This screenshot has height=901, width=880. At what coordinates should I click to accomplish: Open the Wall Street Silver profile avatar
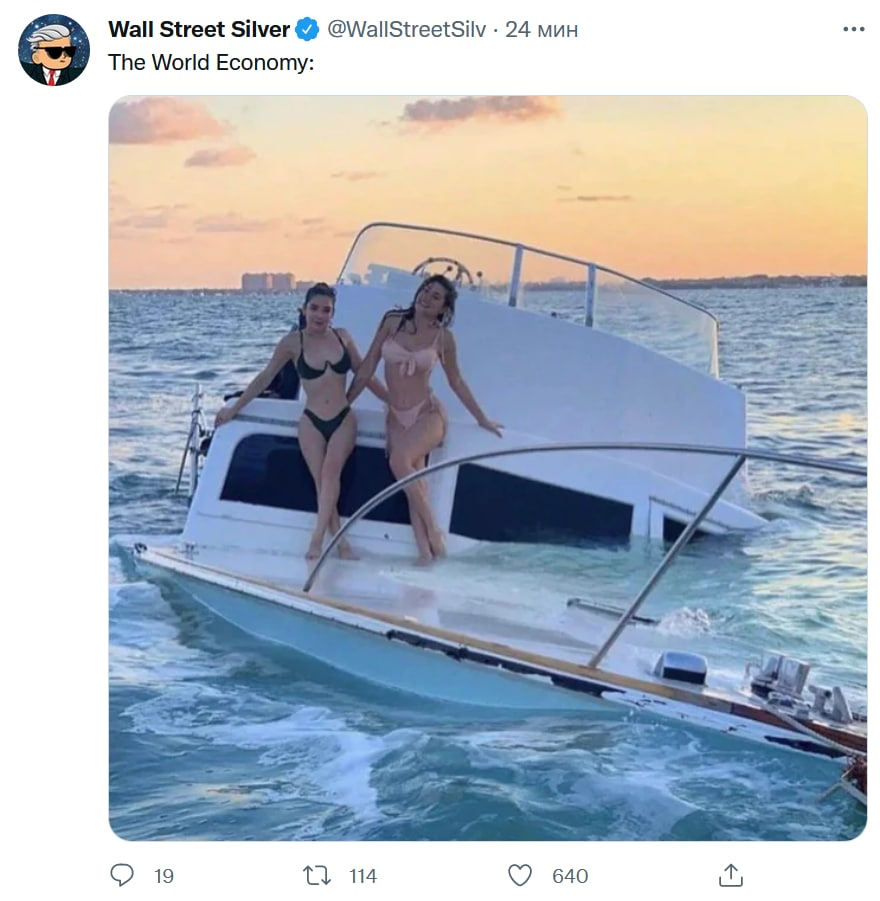pos(54,50)
